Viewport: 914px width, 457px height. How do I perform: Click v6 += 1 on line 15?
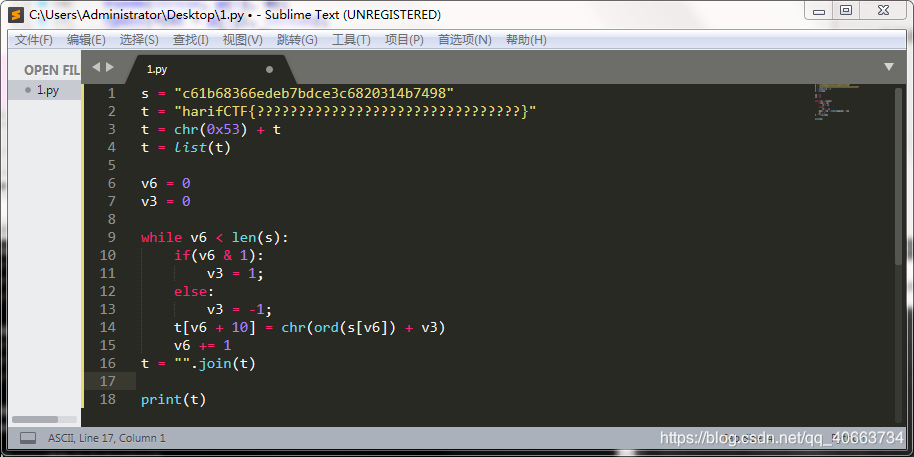(x=203, y=345)
